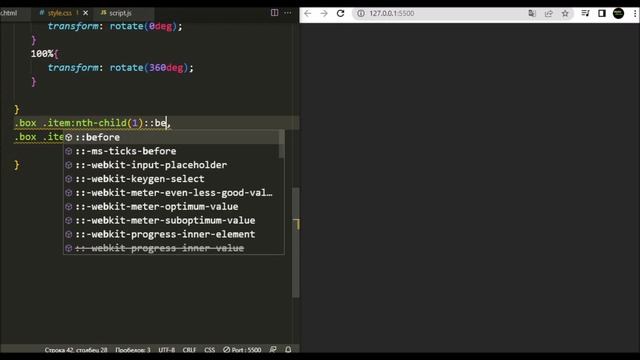Click the line and column status entry

tap(76, 350)
